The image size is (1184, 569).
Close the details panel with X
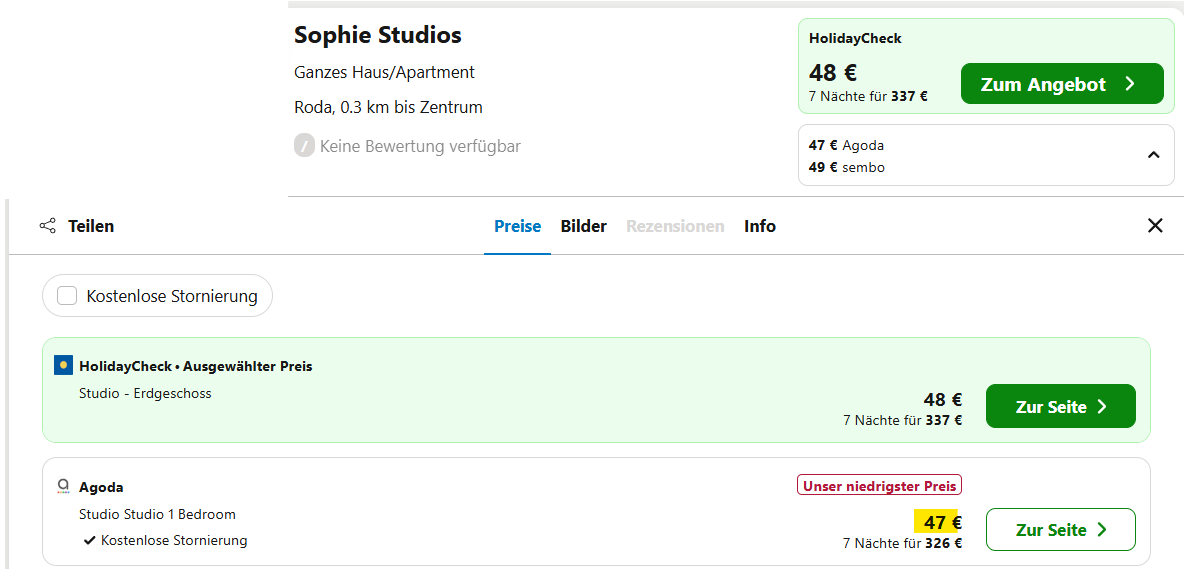click(x=1155, y=226)
